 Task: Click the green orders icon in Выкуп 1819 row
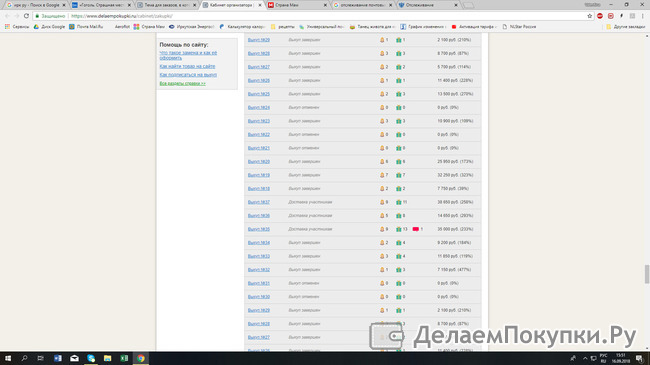pyautogui.click(x=398, y=175)
